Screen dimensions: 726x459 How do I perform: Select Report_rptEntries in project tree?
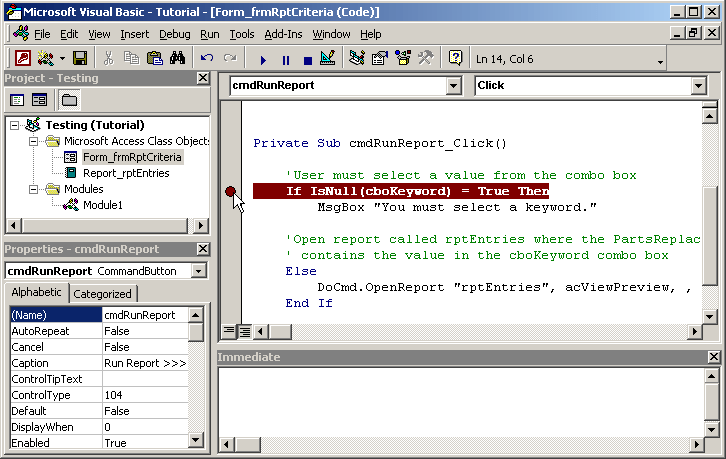pyautogui.click(x=126, y=173)
